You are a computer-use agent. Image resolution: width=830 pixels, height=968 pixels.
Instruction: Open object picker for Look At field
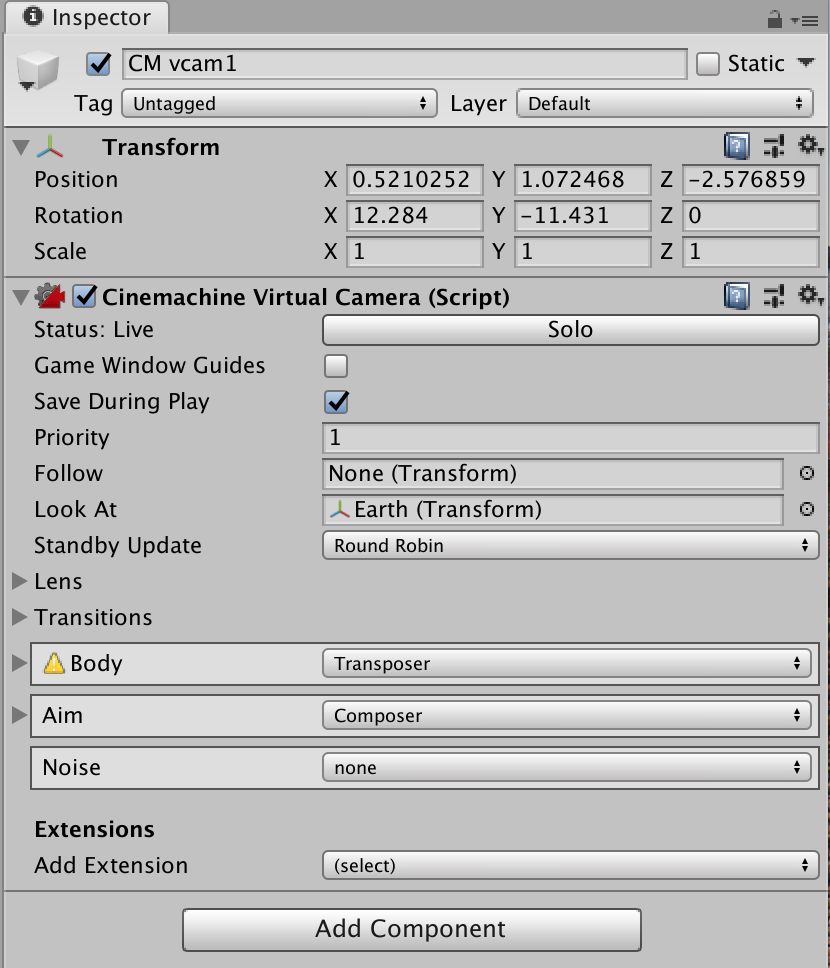[x=807, y=509]
